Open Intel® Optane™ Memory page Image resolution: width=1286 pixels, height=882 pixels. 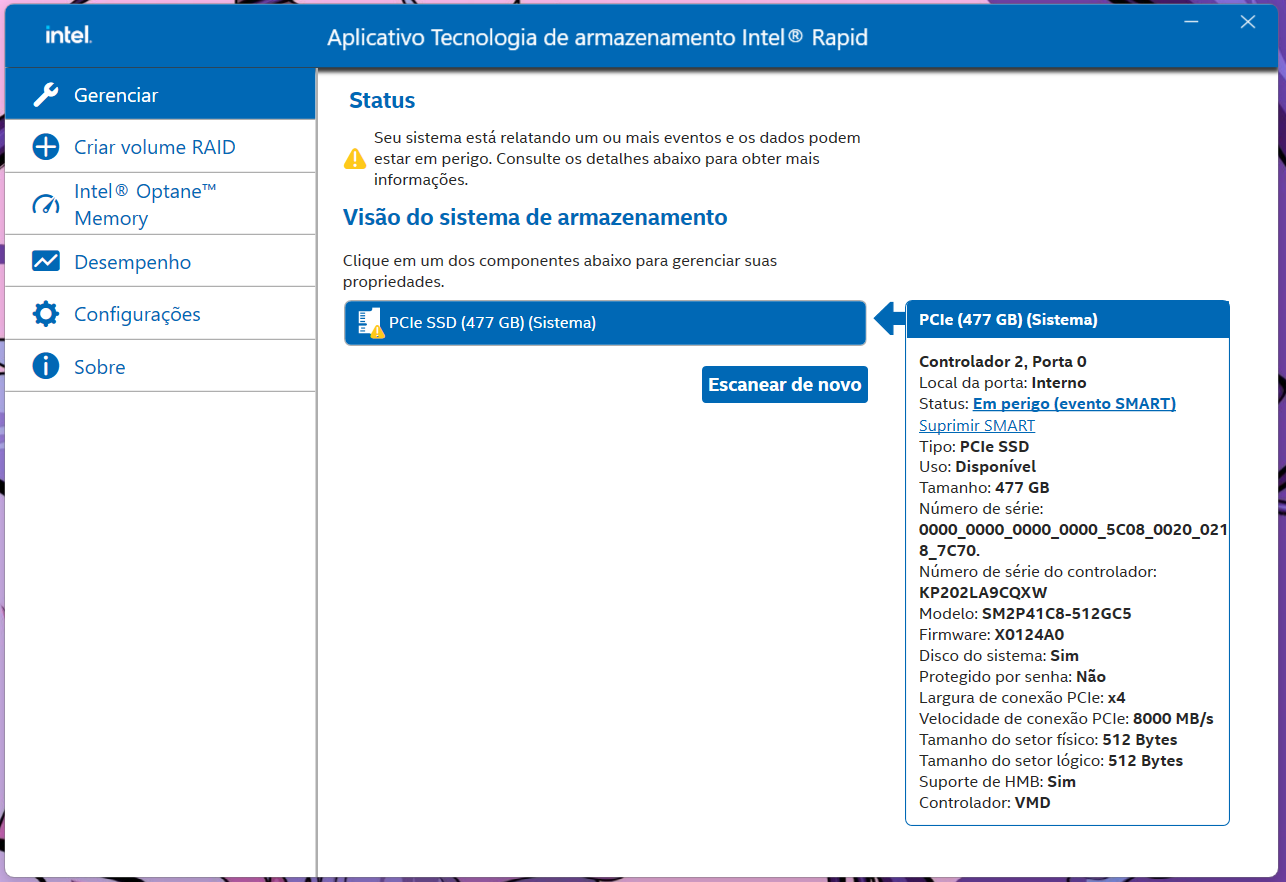coord(160,204)
